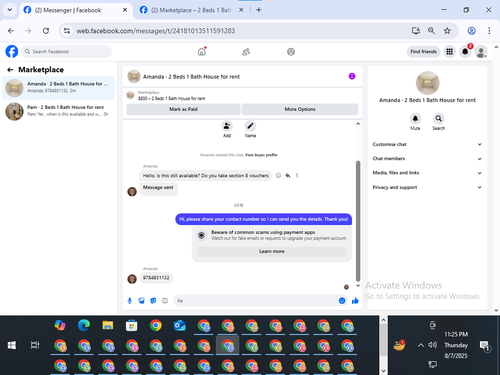Bookmark this page with star icon
Image resolution: width=500 pixels, height=375 pixels.
(447, 31)
